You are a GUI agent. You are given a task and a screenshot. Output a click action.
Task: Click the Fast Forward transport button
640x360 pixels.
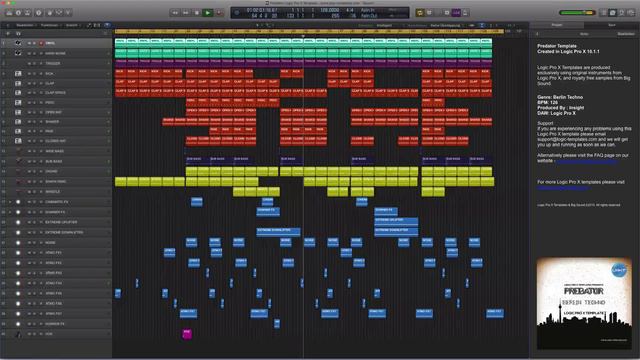pos(186,13)
